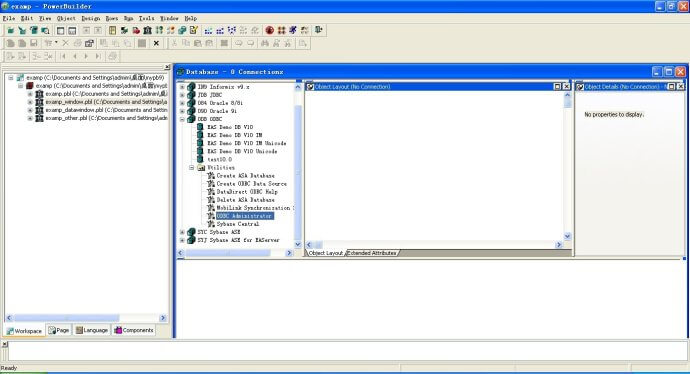This screenshot has height=374, width=690.
Task: Select Create ASA Database utility
Action: pyautogui.click(x=246, y=176)
